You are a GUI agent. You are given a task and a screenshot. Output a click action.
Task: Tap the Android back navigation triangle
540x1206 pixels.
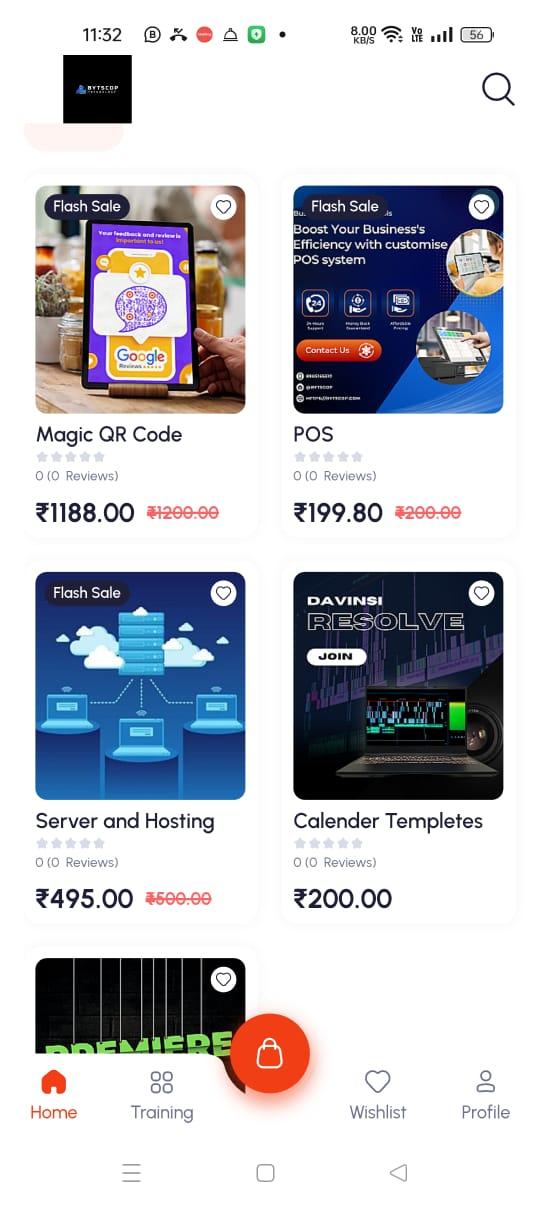(398, 1173)
